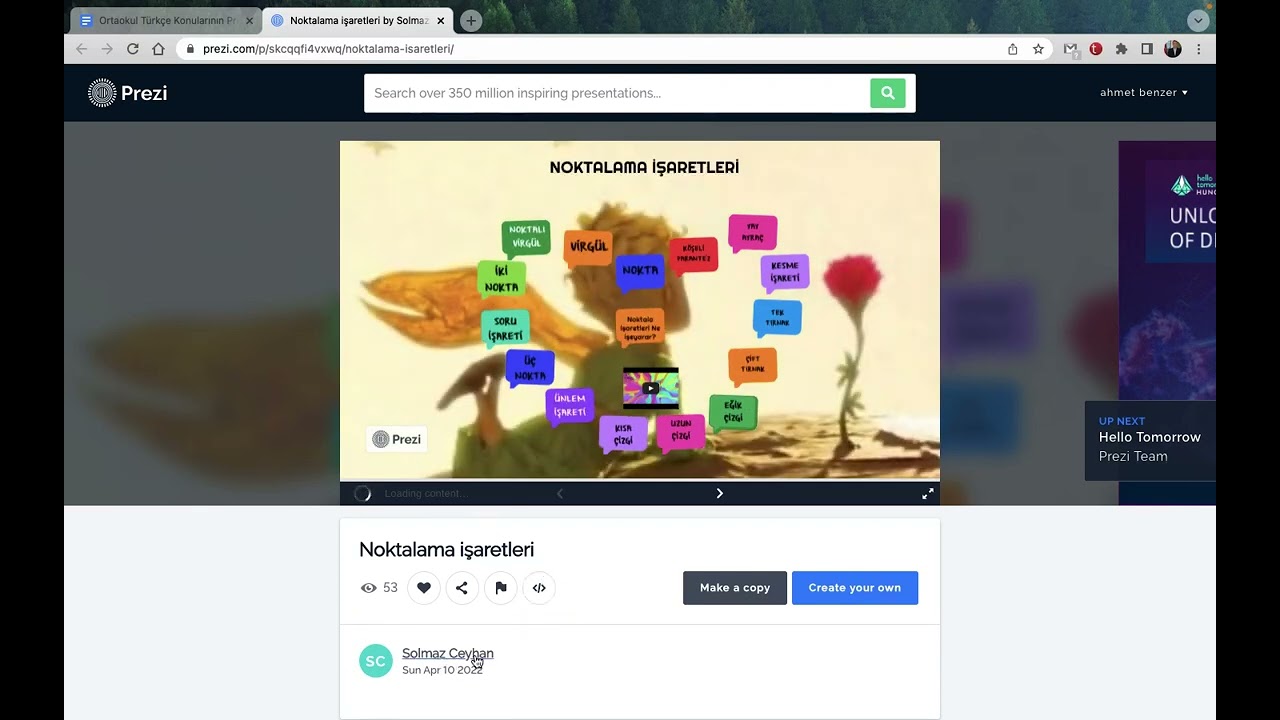Click the Sun Apr 10 2022 date
The height and width of the screenshot is (720, 1280).
click(442, 670)
